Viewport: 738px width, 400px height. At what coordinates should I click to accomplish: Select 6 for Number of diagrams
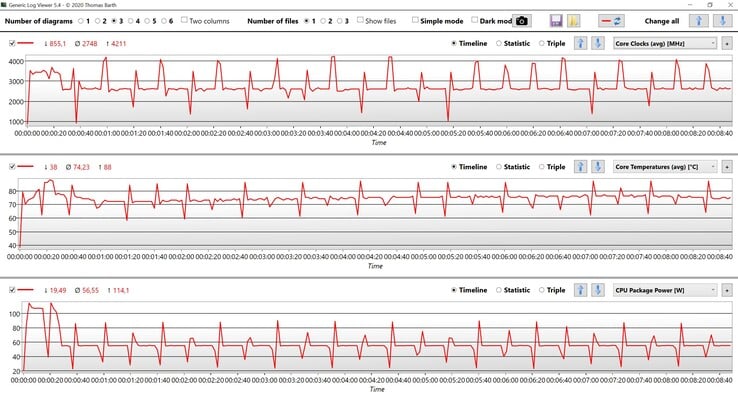click(163, 21)
